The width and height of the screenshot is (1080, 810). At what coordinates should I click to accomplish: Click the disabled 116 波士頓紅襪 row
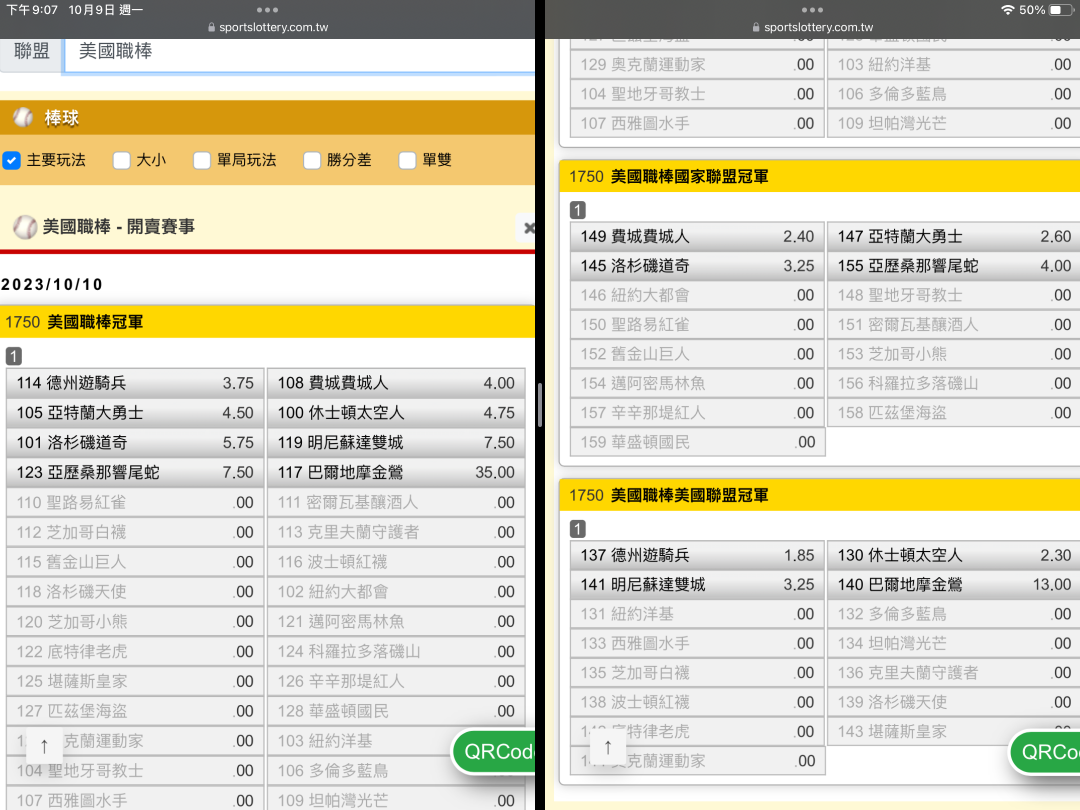tap(396, 562)
